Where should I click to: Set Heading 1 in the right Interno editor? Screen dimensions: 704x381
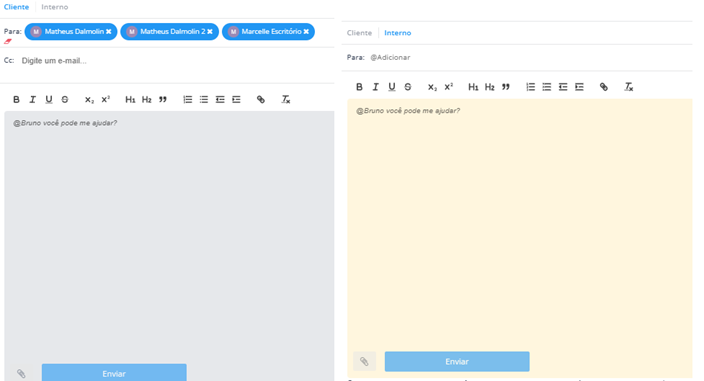point(473,87)
